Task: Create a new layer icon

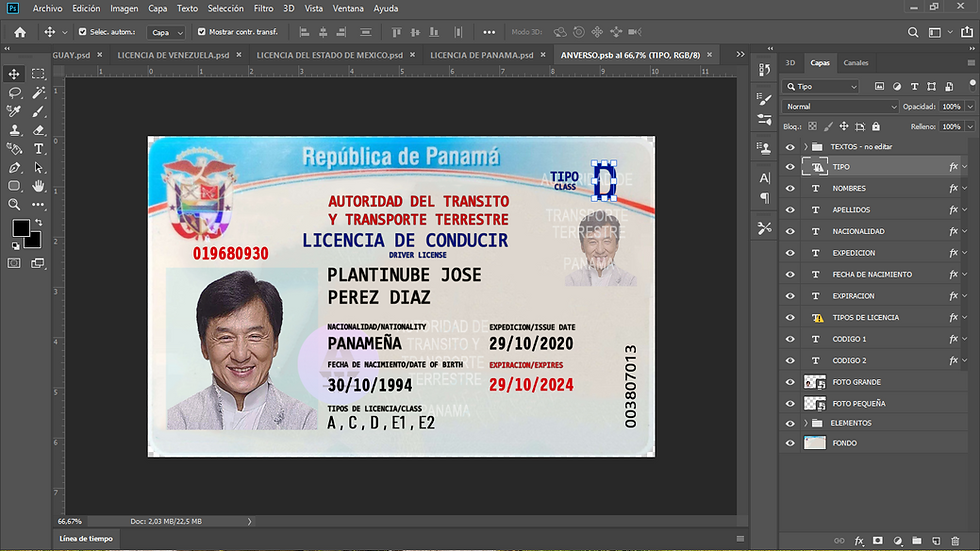Action: click(x=936, y=540)
